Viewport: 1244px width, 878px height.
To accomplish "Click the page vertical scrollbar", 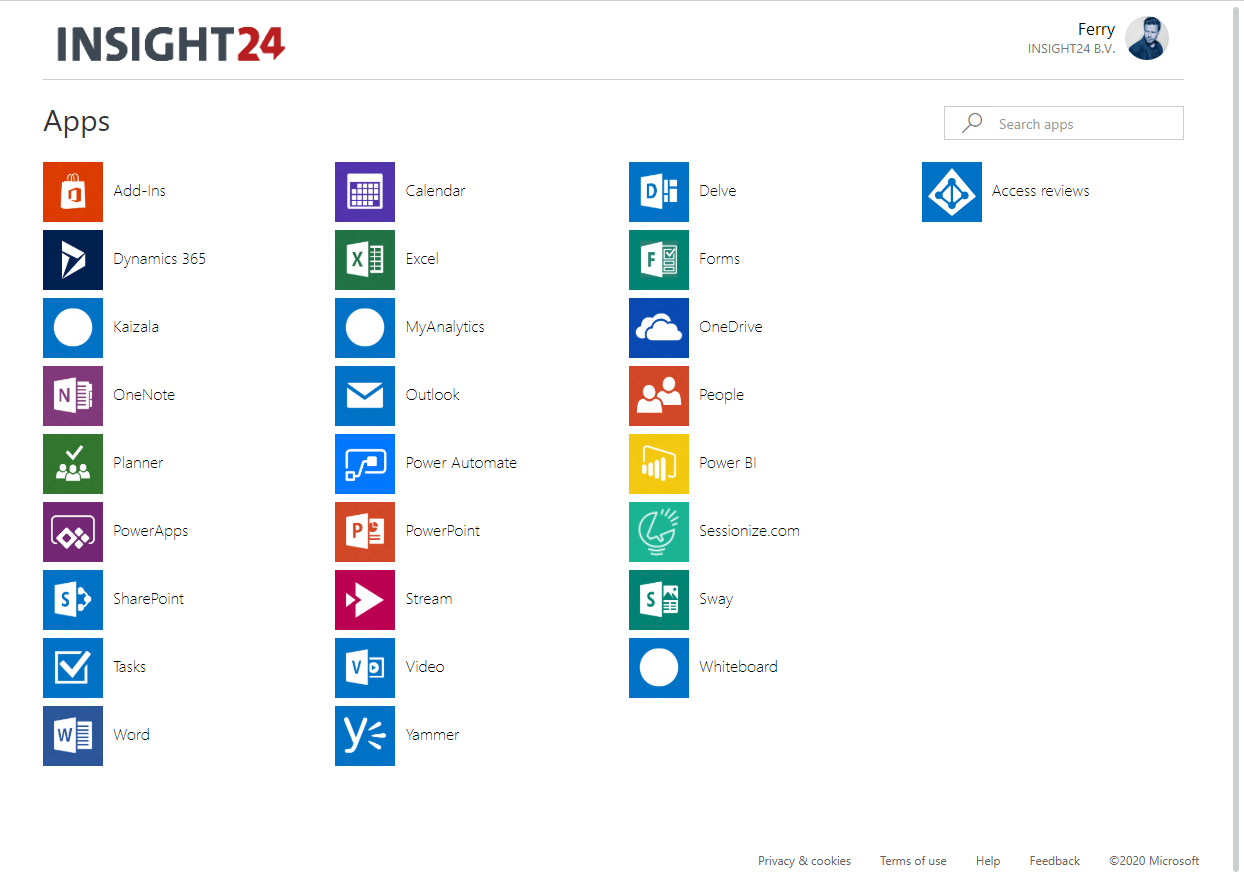I will [x=1236, y=439].
